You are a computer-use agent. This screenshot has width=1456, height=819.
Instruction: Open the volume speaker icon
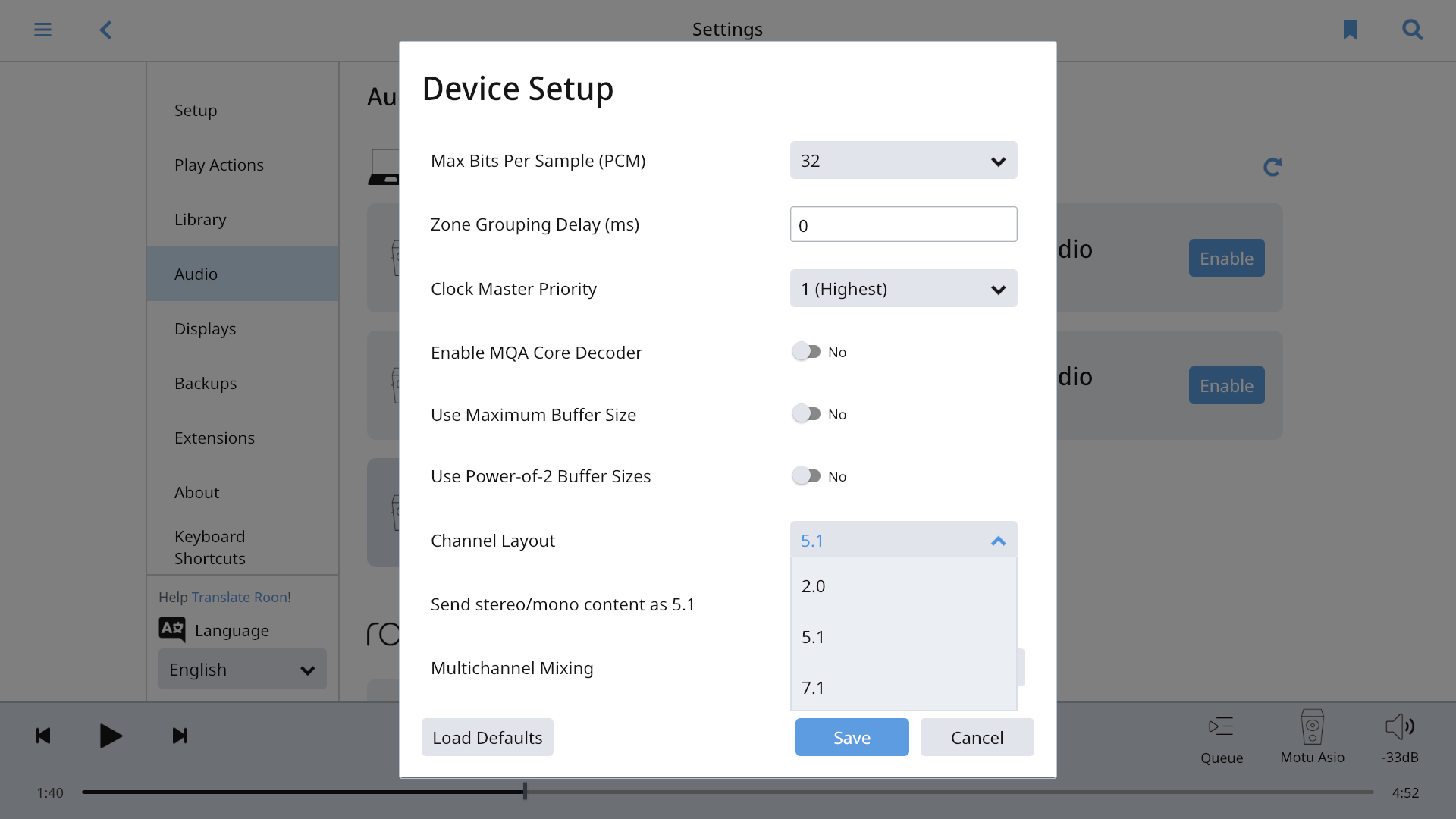coord(1399,727)
